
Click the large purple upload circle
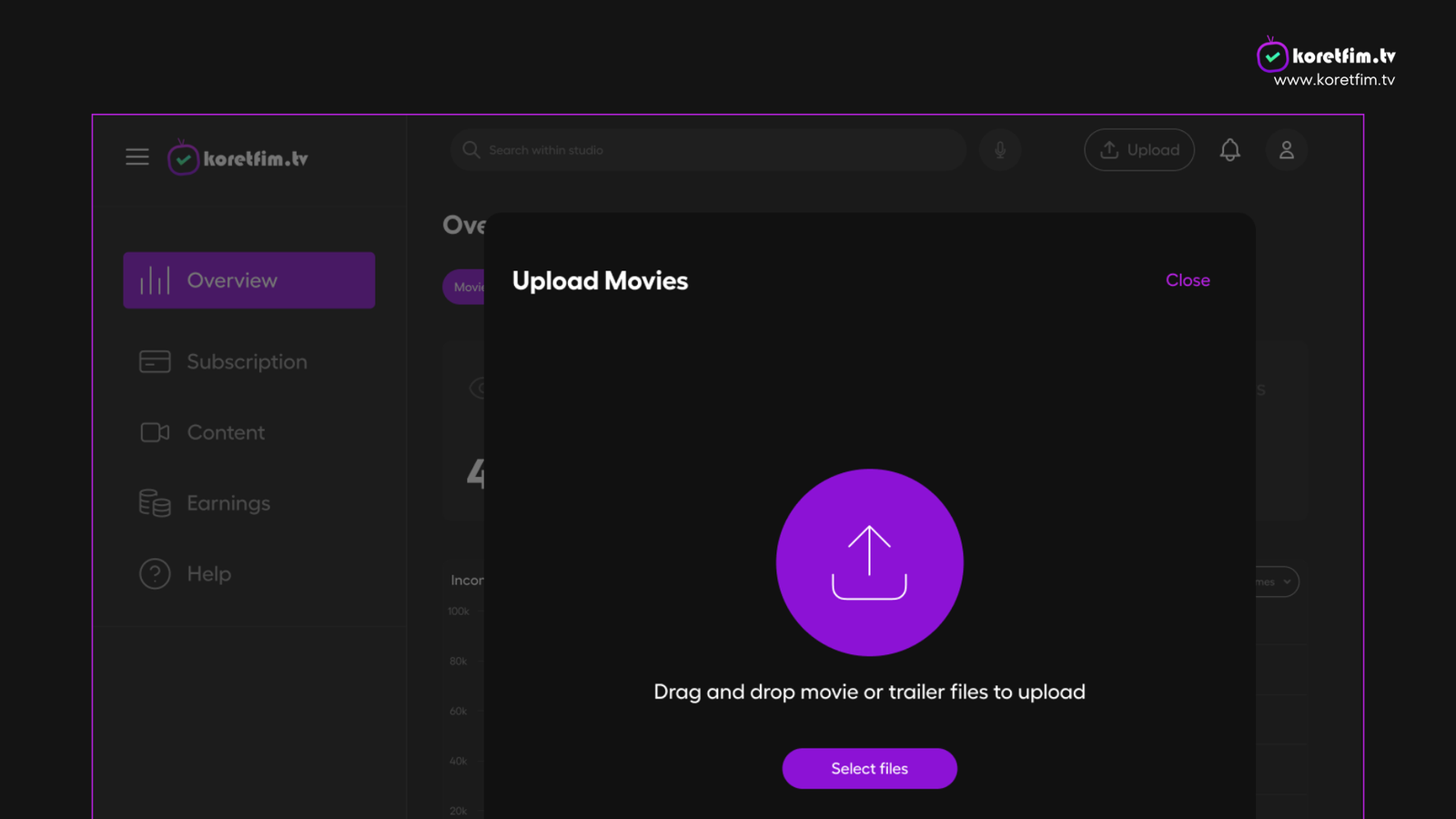click(x=869, y=562)
